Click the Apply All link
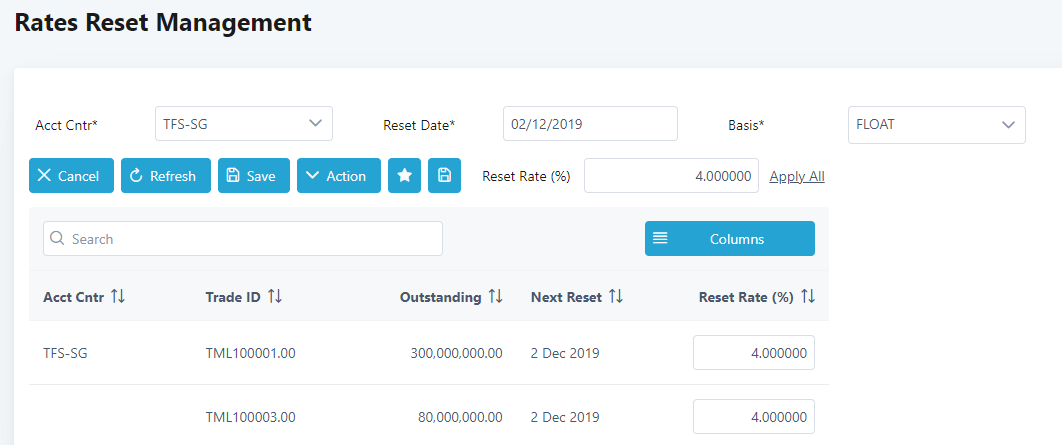The height and width of the screenshot is (445, 1062). pos(796,177)
